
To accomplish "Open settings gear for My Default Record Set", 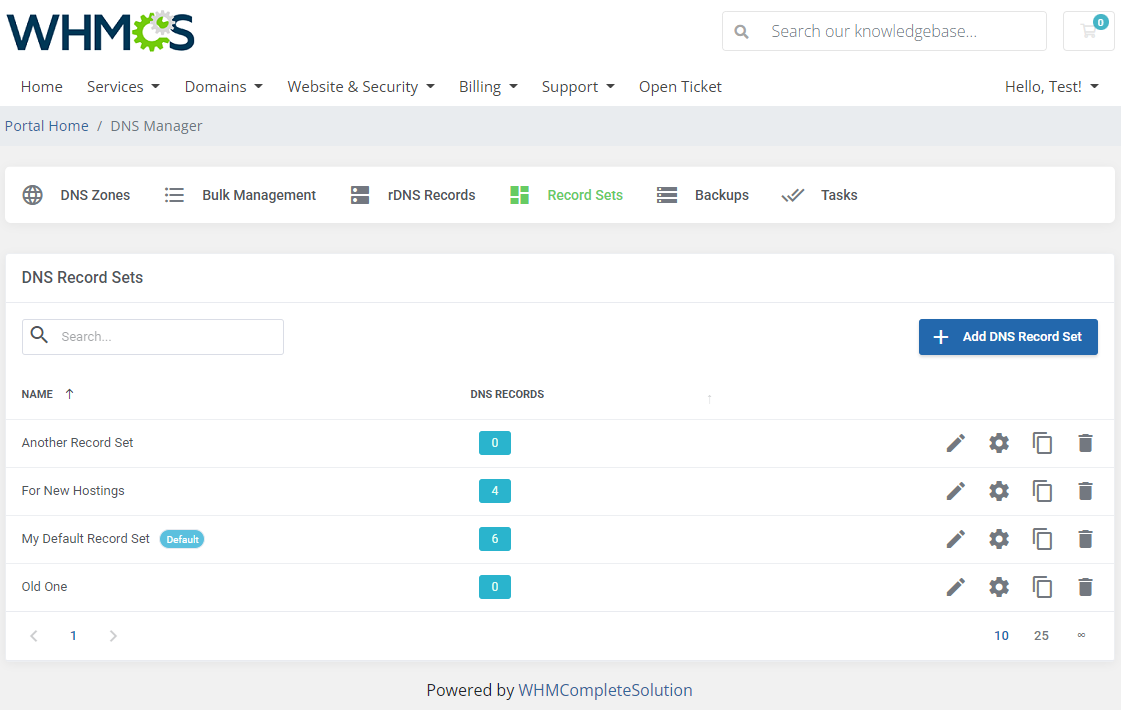I will [999, 539].
